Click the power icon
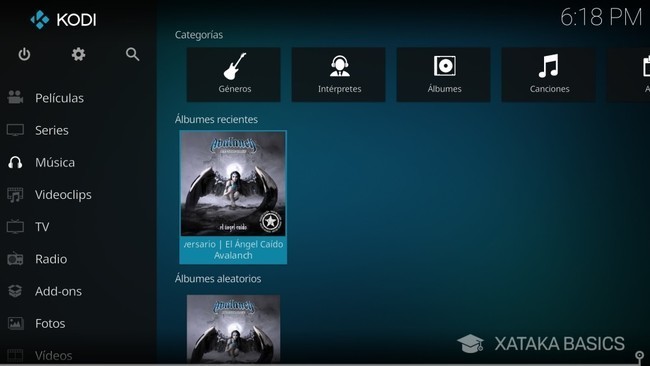This screenshot has height=366, width=650. coord(24,54)
